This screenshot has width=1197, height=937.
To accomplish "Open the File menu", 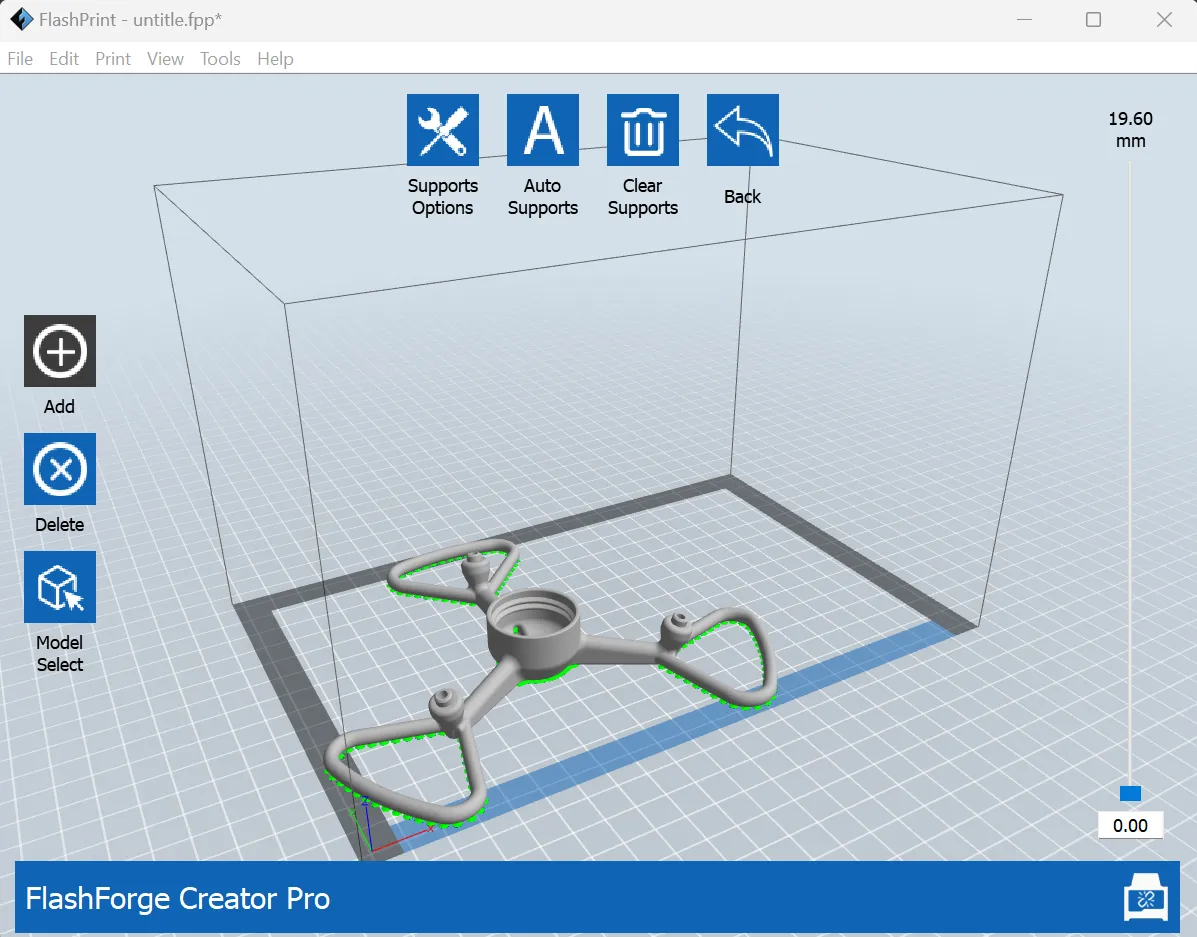I will (20, 59).
